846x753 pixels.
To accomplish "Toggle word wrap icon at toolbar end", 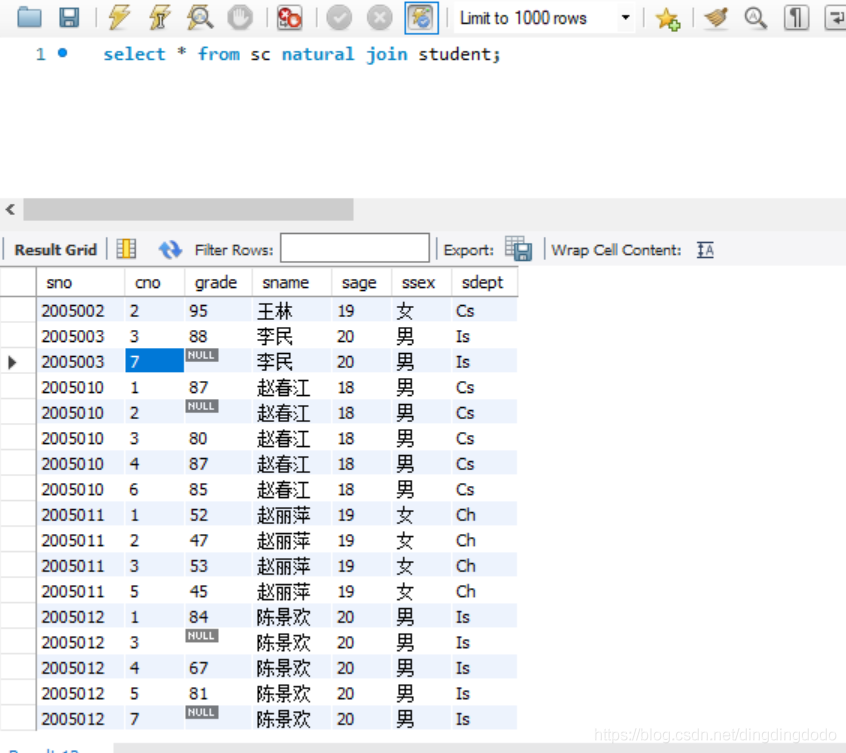I will (x=835, y=18).
